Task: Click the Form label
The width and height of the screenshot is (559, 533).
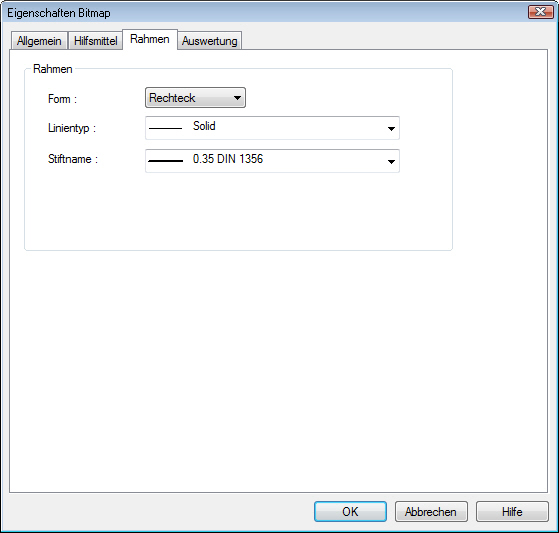Action: (x=62, y=99)
